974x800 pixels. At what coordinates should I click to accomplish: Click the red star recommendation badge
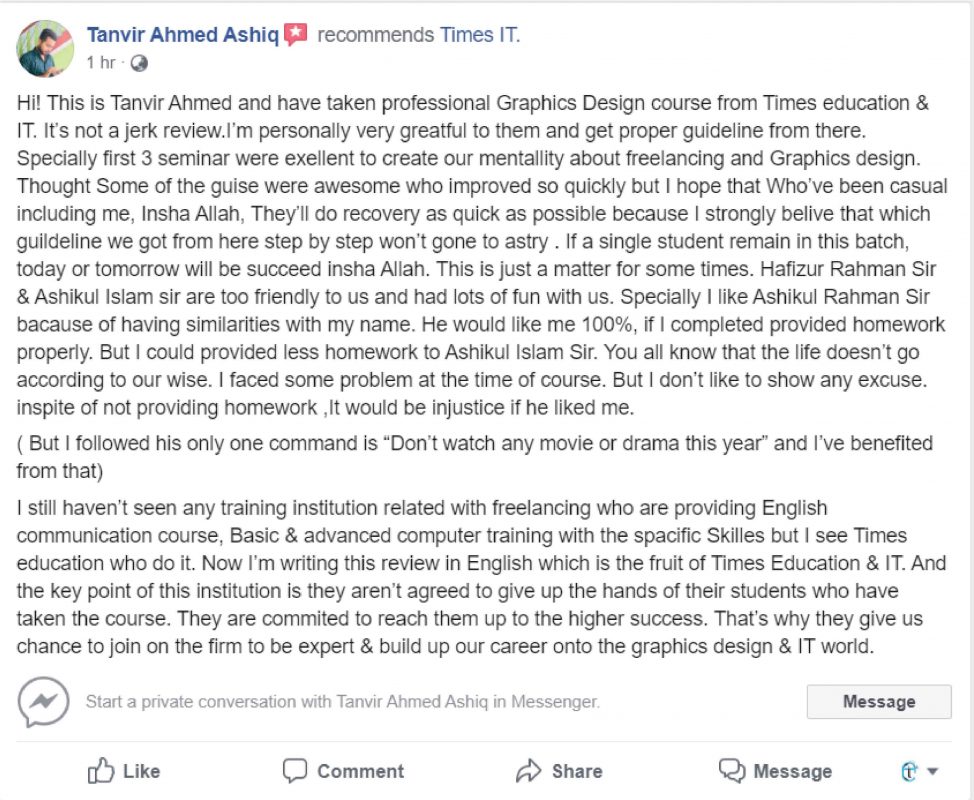click(295, 36)
